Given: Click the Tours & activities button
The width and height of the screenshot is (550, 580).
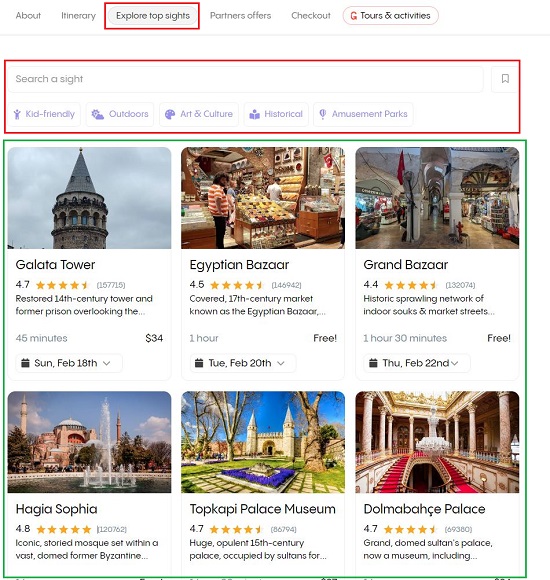Looking at the screenshot, I should point(391,16).
